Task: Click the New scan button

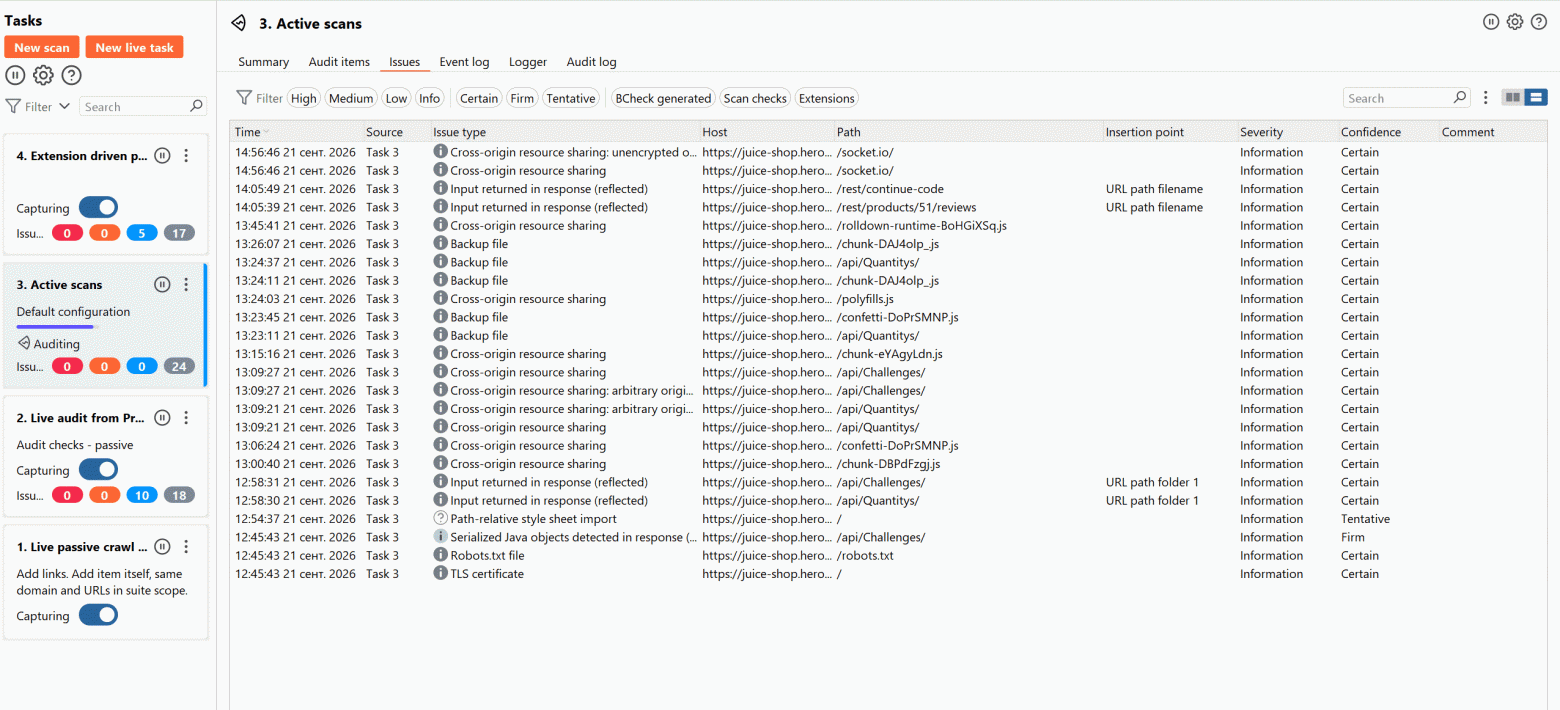Action: click(42, 47)
